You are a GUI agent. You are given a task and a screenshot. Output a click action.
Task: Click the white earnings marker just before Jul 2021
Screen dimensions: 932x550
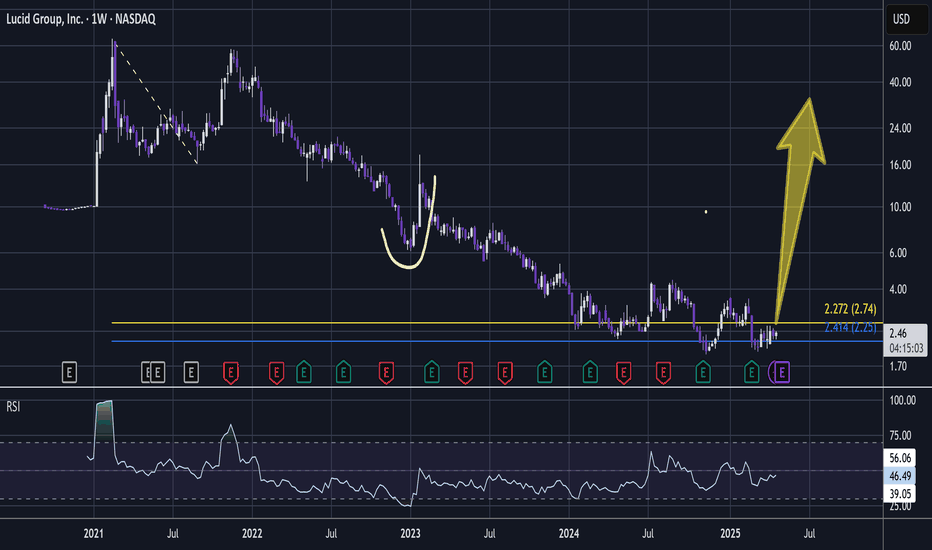pyautogui.click(x=157, y=373)
